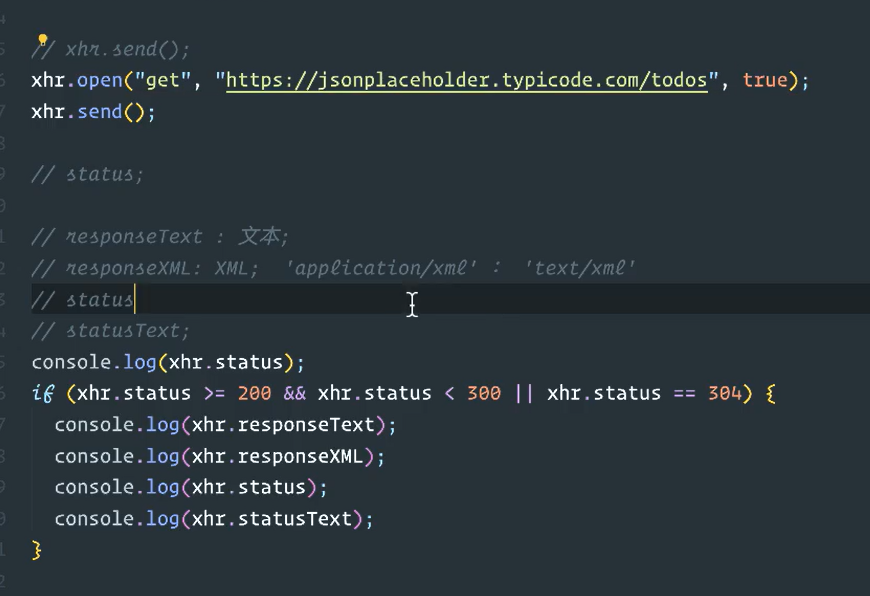870x596 pixels.
Task: Click the number 304 in the condition
Action: click(725, 393)
